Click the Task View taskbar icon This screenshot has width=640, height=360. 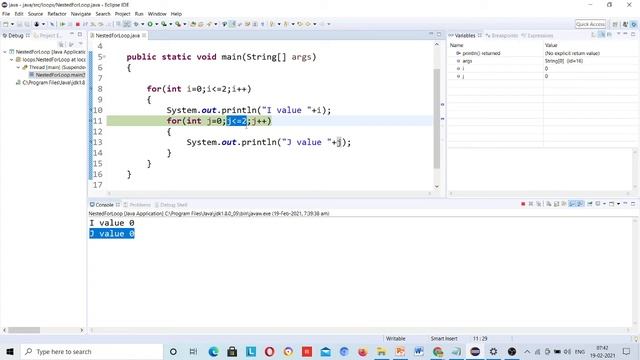pos(193,351)
